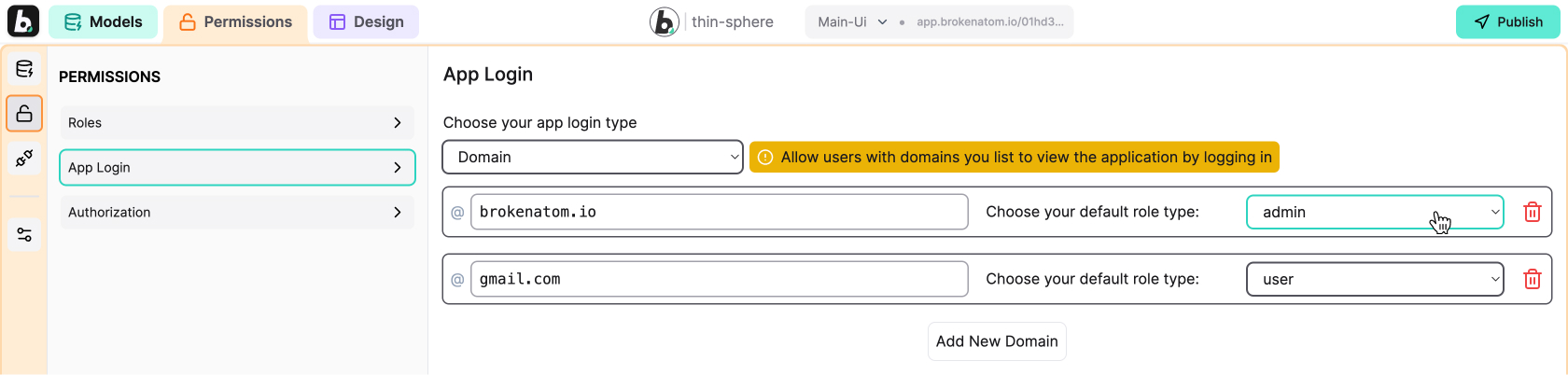Open the Authorization section

(x=236, y=213)
